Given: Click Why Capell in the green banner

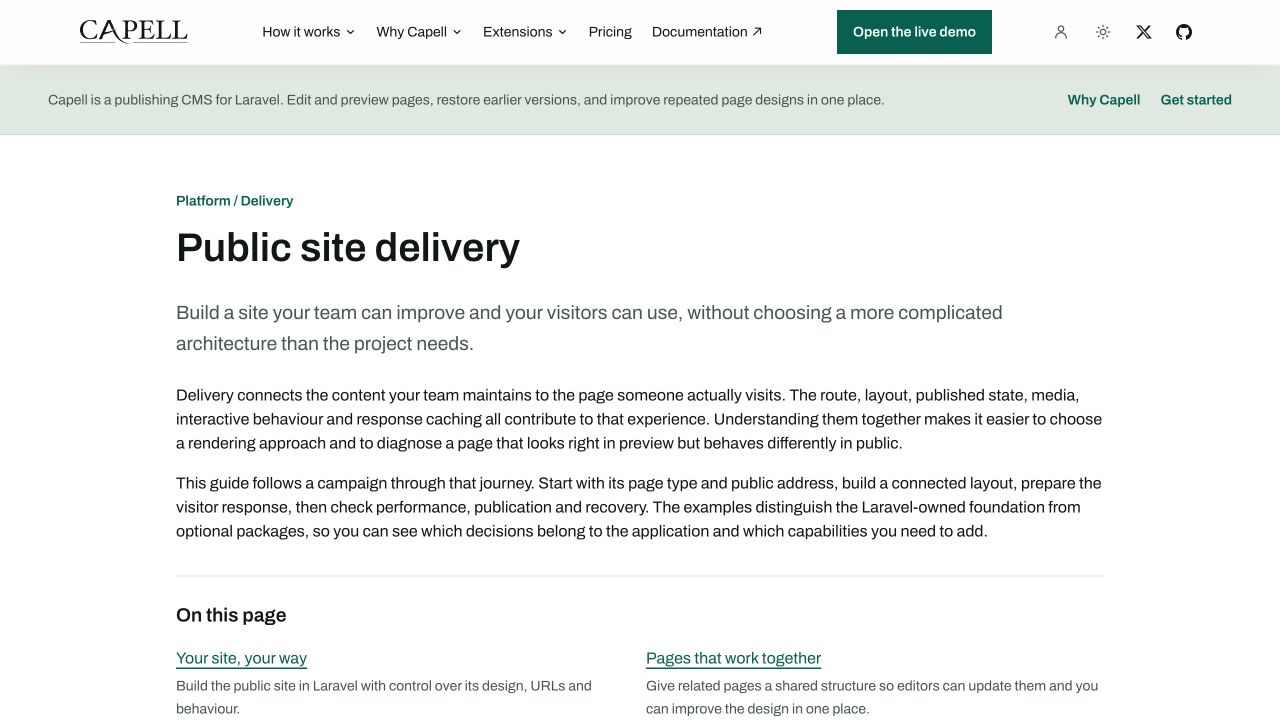Looking at the screenshot, I should pyautogui.click(x=1104, y=100).
